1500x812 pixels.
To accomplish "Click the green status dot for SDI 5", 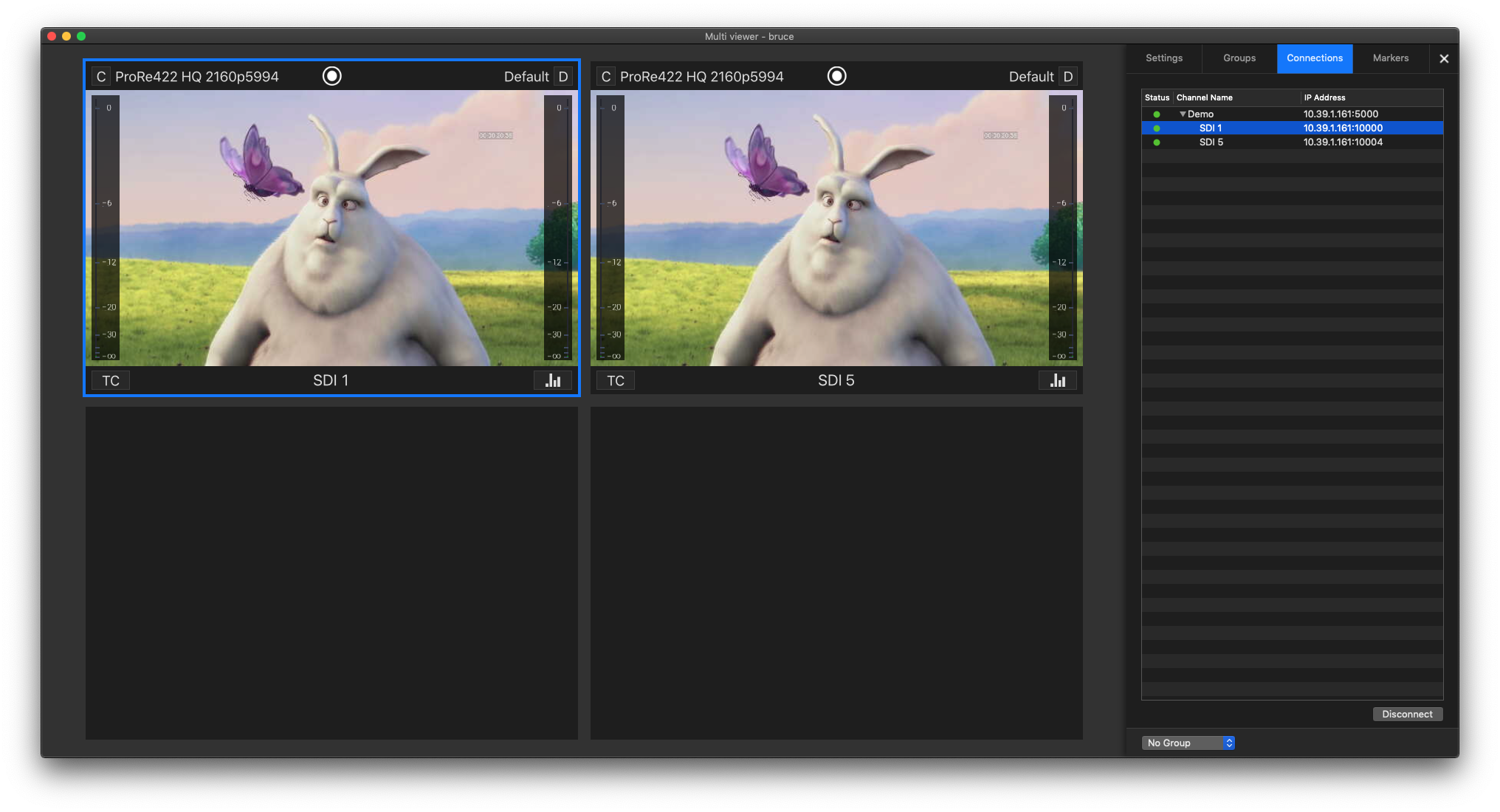I will click(x=1157, y=142).
